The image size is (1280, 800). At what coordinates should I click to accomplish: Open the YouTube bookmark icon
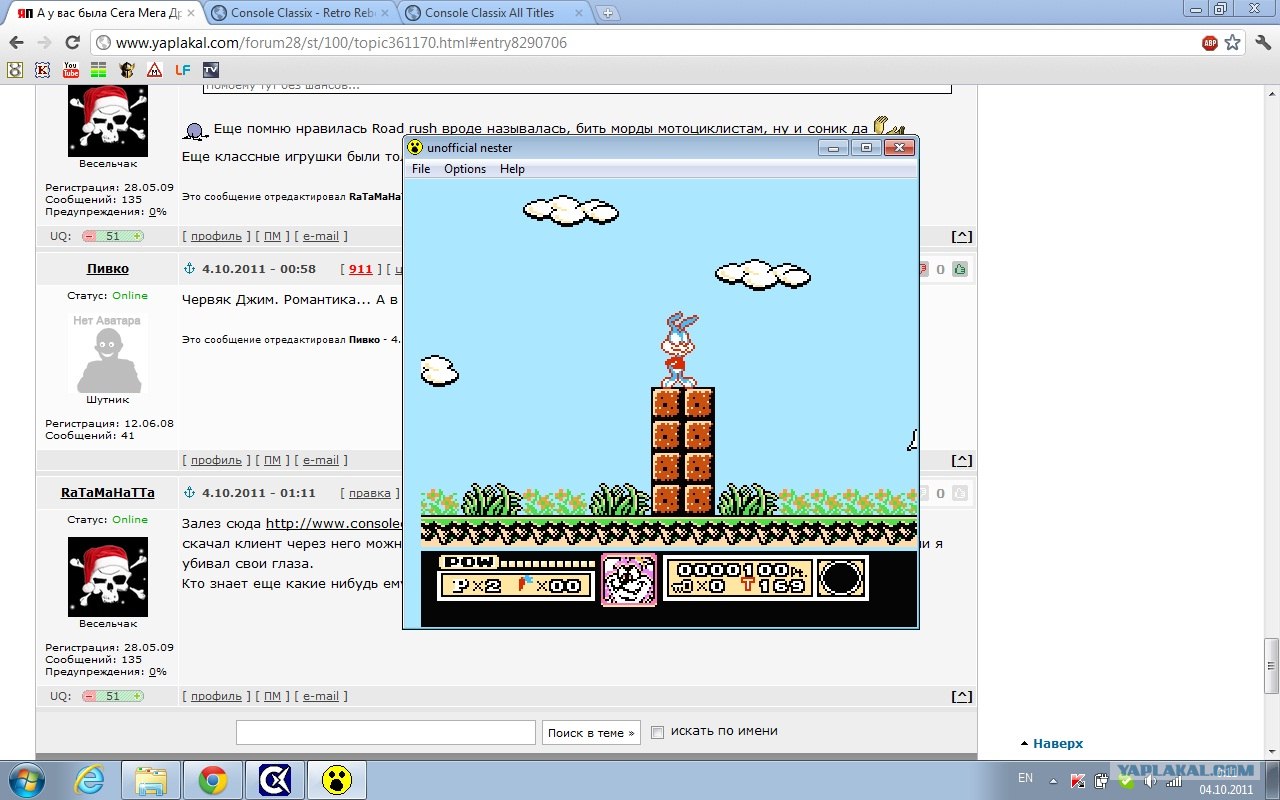(x=70, y=70)
